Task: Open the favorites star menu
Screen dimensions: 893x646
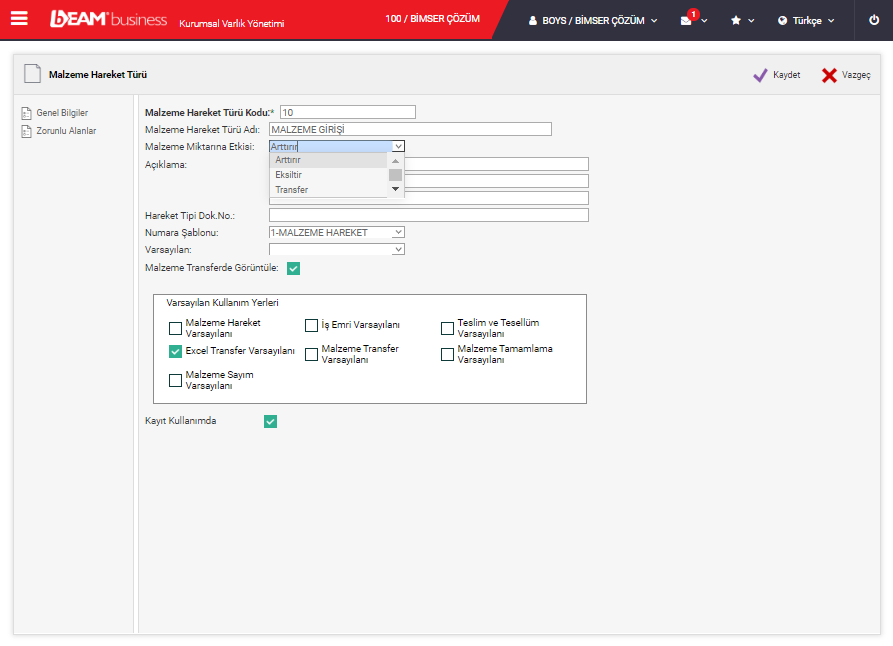Action: click(736, 20)
